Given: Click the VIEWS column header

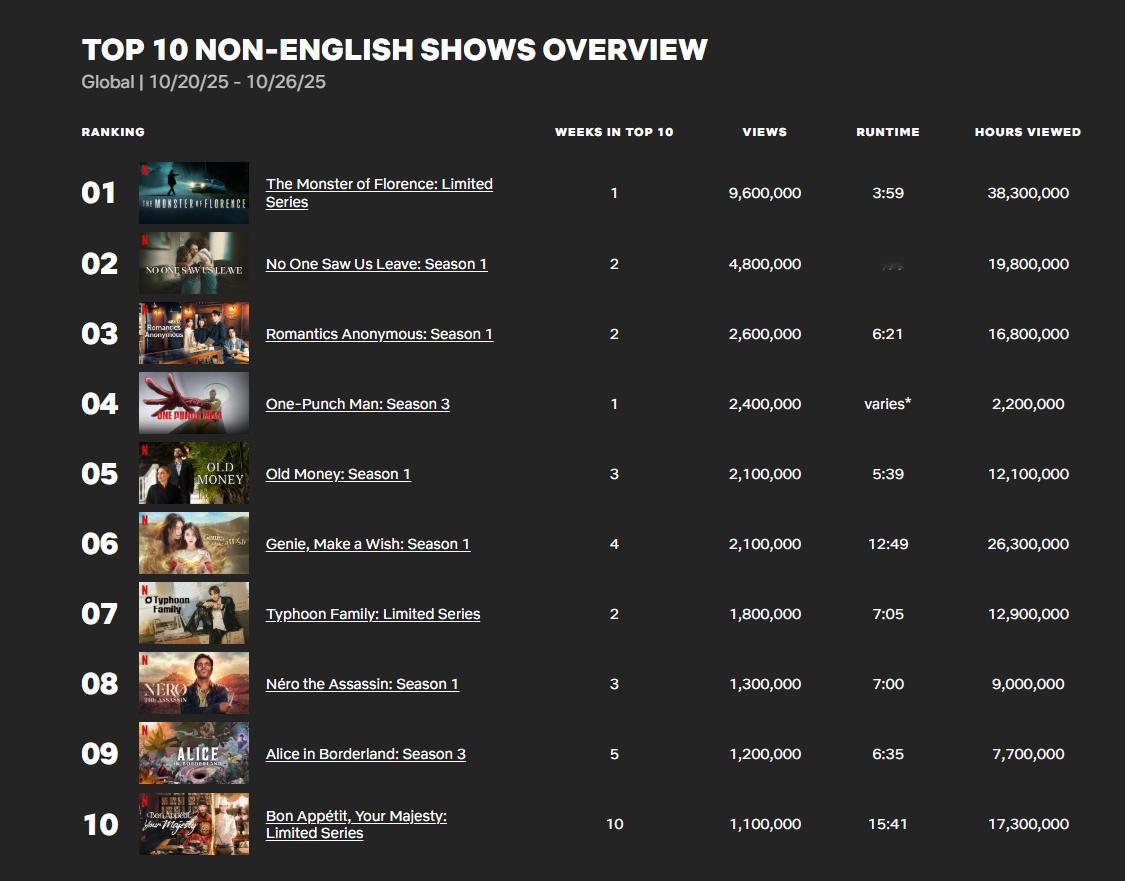Looking at the screenshot, I should point(765,132).
